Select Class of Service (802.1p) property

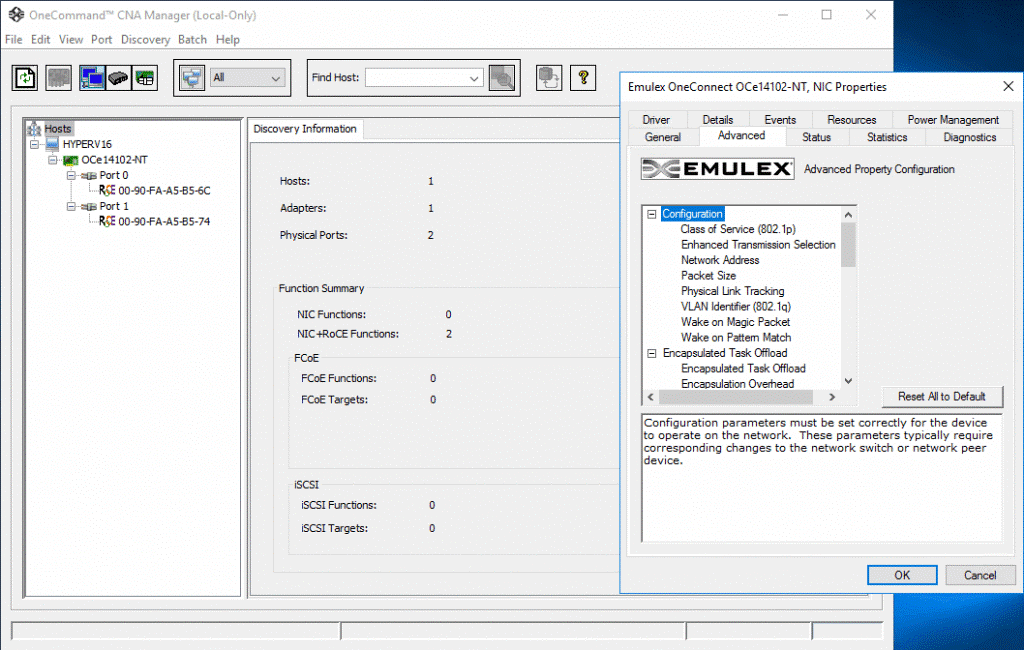(738, 229)
